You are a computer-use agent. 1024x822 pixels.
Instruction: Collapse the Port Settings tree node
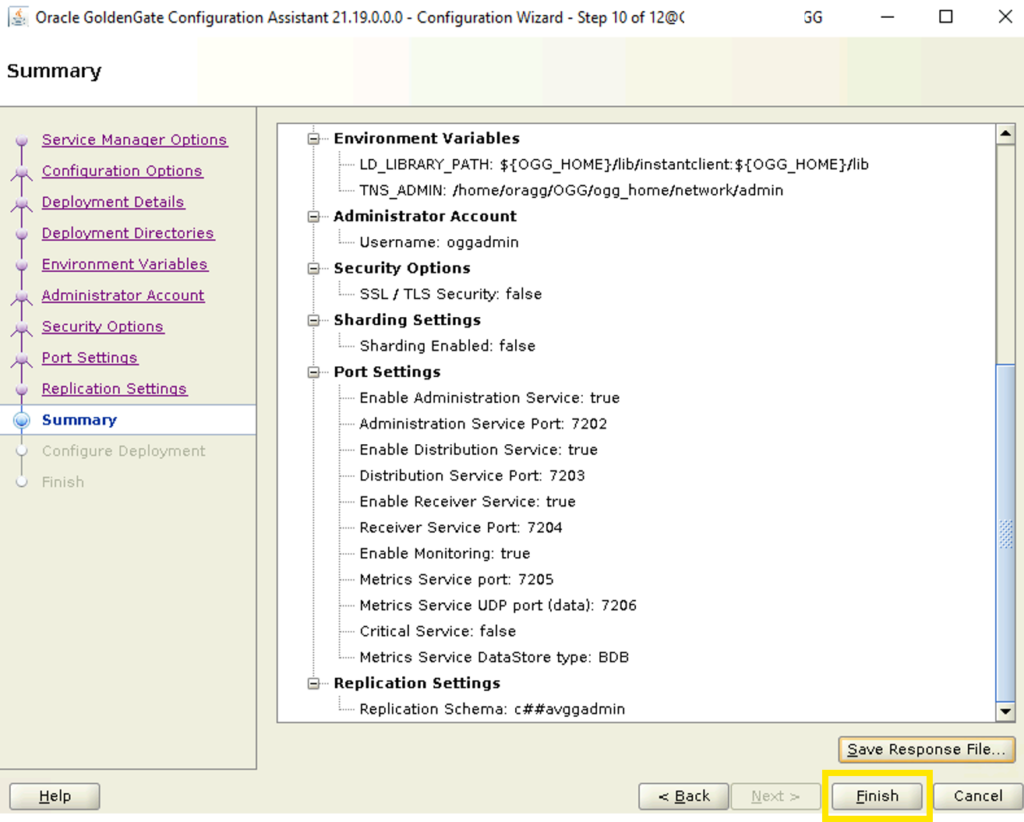314,372
